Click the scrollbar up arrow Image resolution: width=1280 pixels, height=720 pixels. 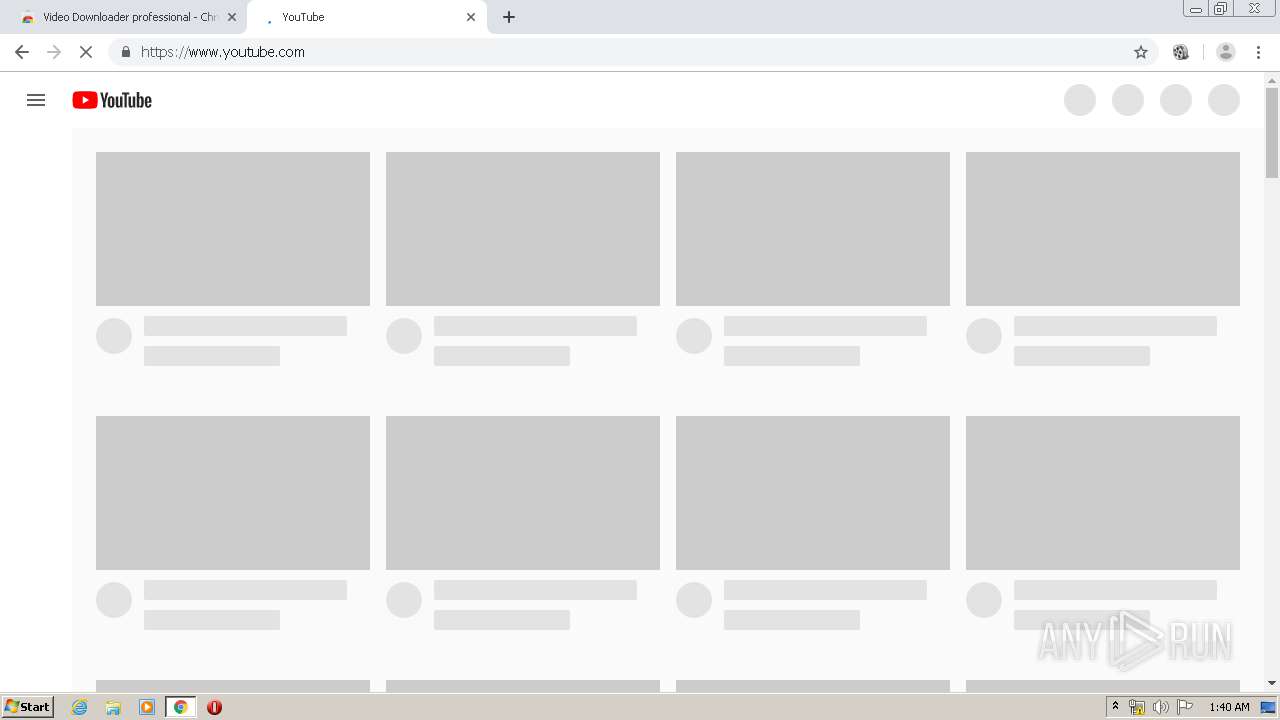click(x=1272, y=80)
